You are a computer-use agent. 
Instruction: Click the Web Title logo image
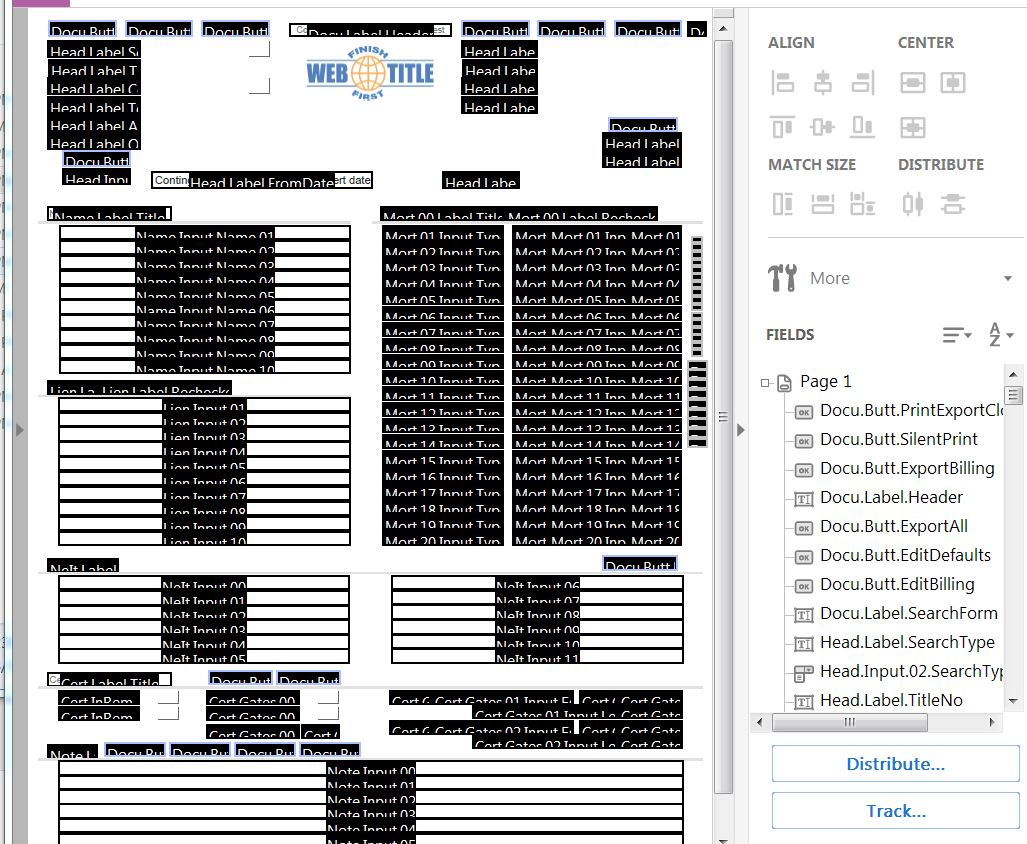click(x=370, y=73)
